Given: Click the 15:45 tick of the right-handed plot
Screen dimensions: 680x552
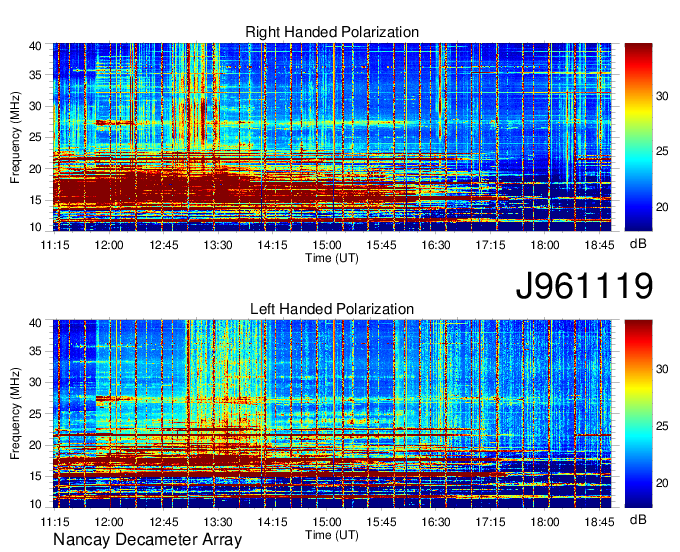Looking at the screenshot, I should [382, 245].
